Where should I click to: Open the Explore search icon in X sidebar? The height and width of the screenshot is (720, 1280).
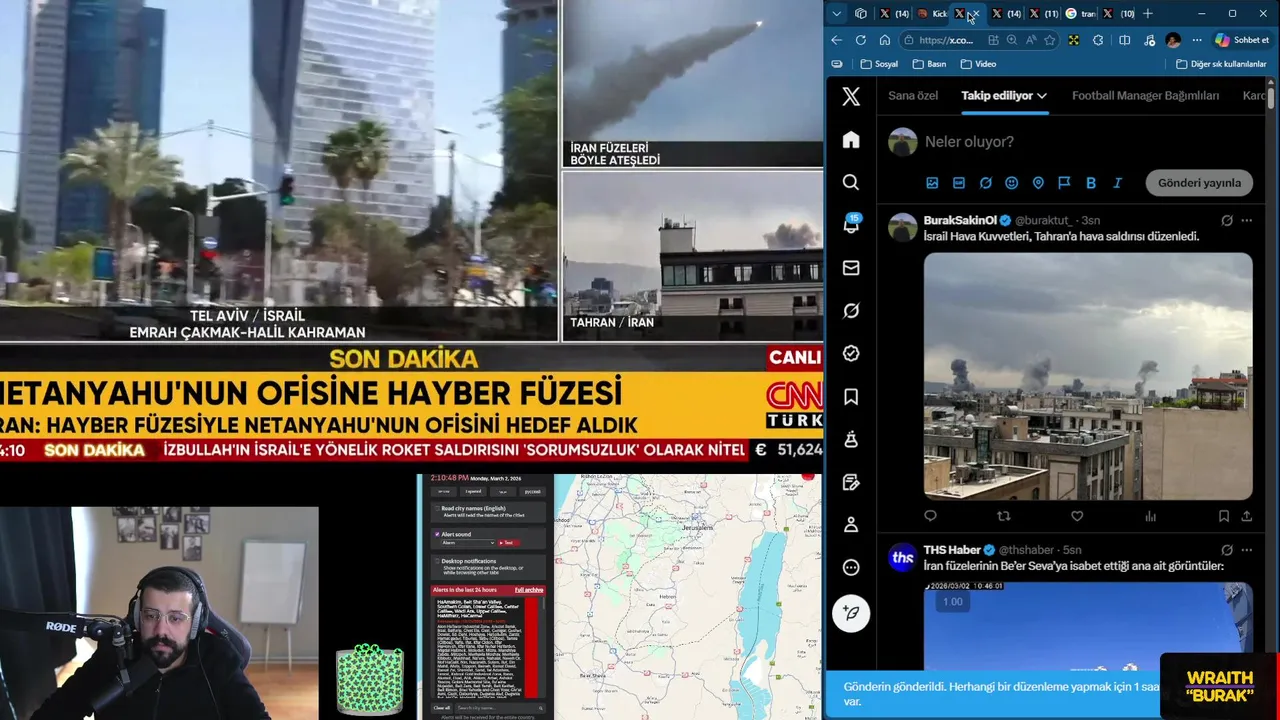pos(851,182)
